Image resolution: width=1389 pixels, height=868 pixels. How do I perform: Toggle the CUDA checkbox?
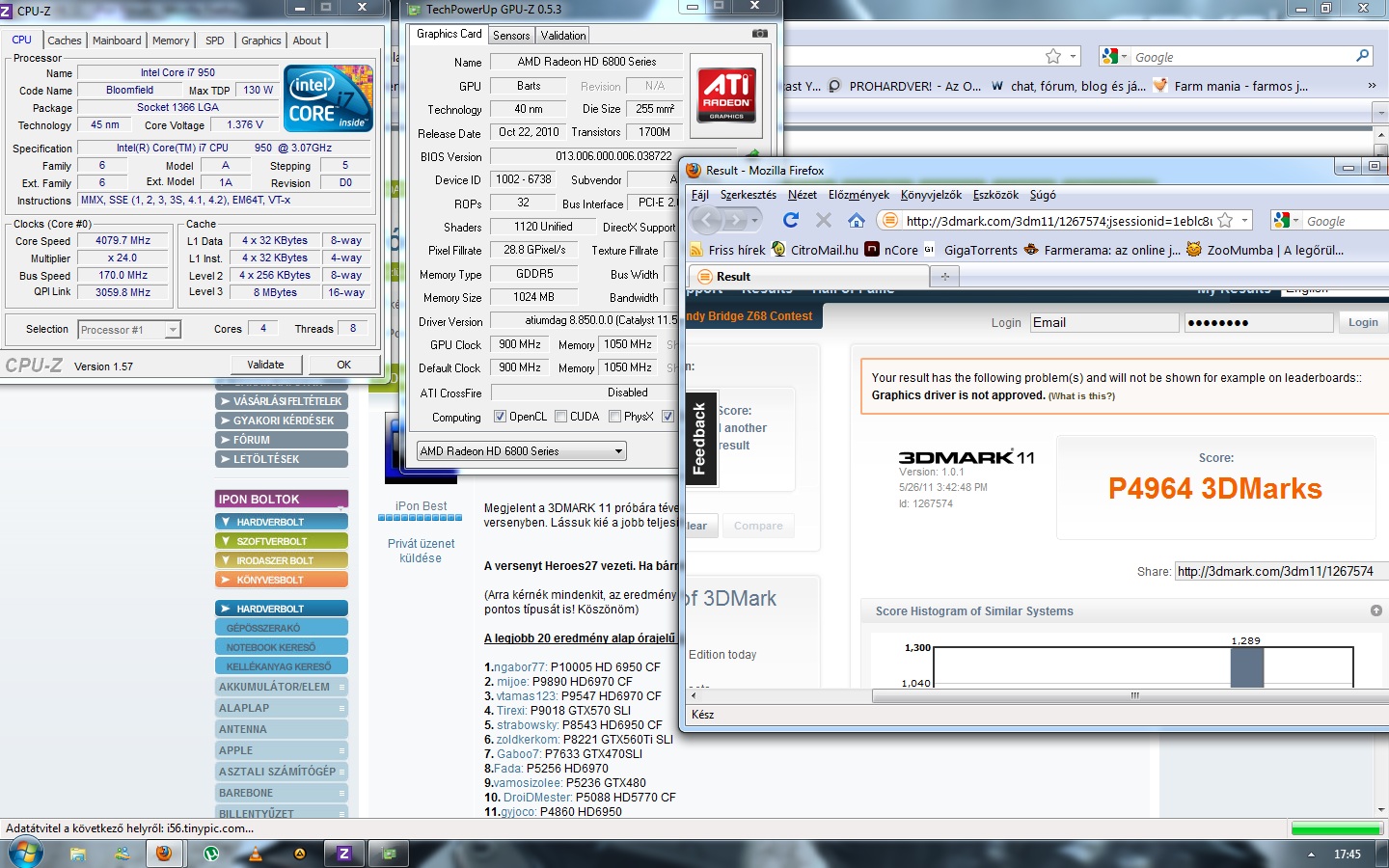click(560, 417)
